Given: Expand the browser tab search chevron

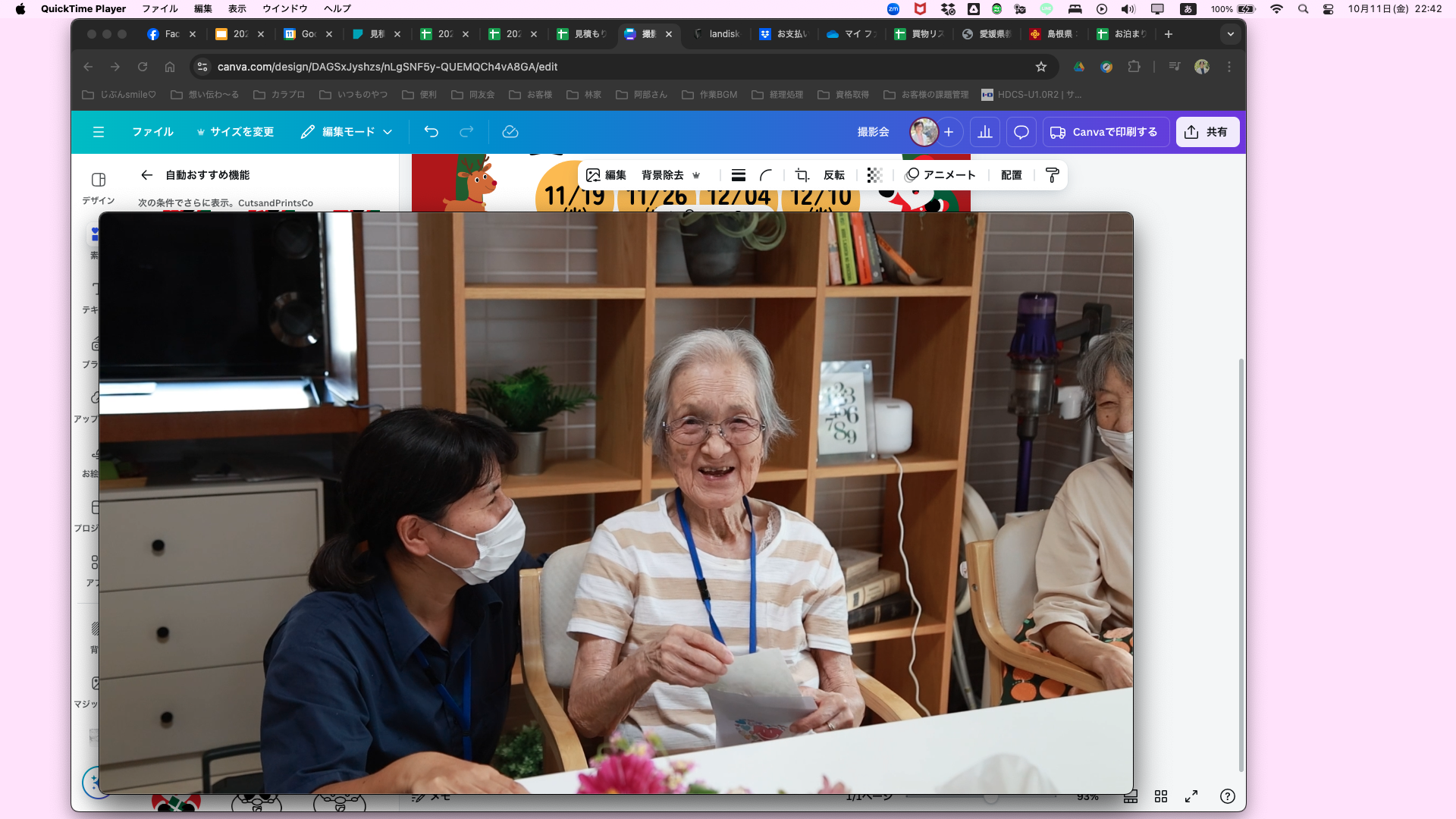Looking at the screenshot, I should 1231,34.
